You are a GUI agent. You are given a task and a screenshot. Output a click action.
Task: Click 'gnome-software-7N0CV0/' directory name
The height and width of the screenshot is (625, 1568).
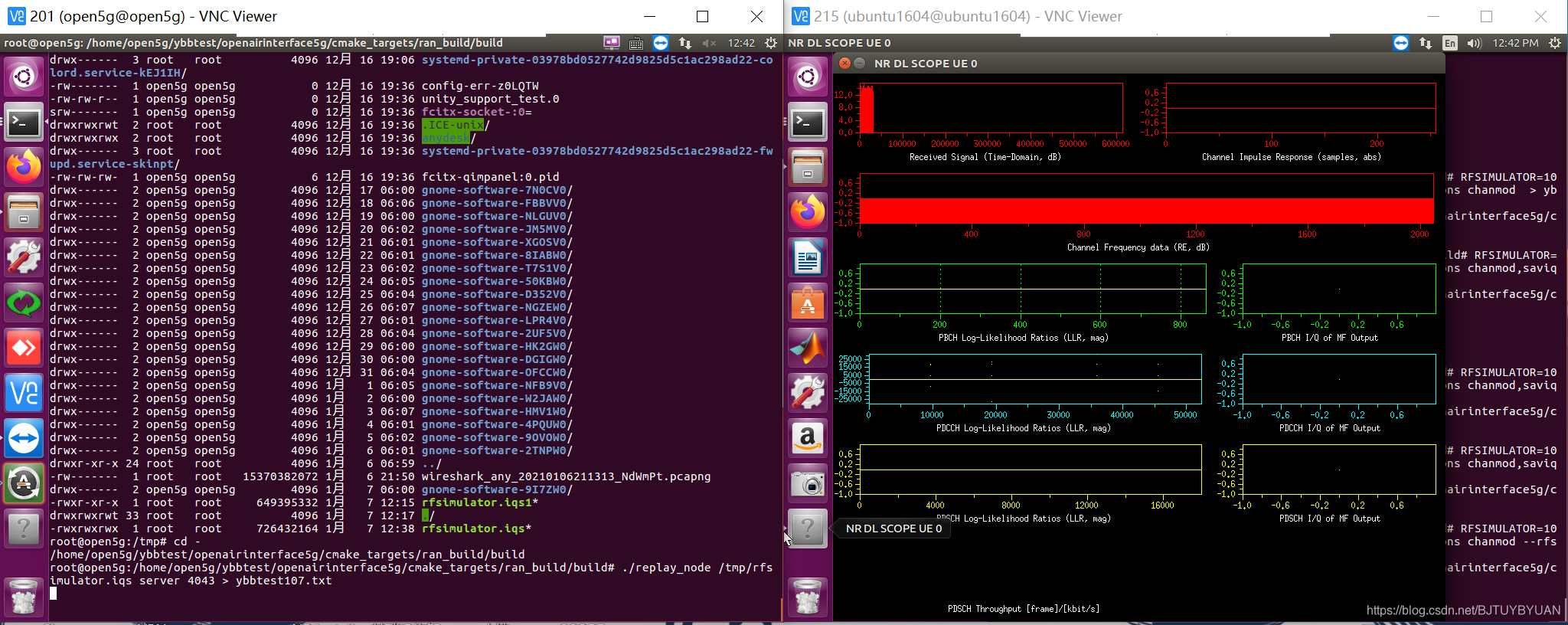(x=497, y=190)
